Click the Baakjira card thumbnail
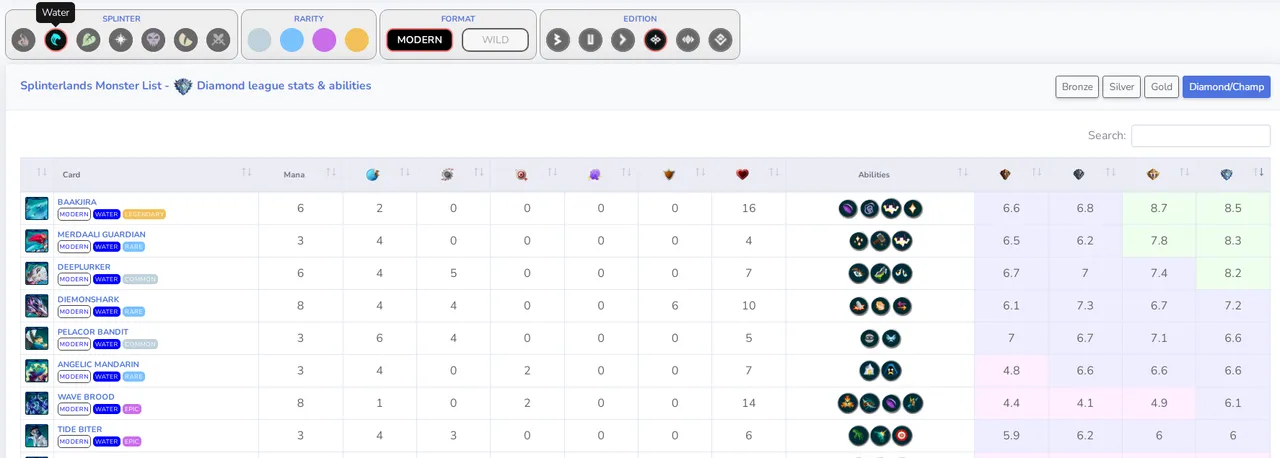The height and width of the screenshot is (458, 1280). click(x=37, y=208)
